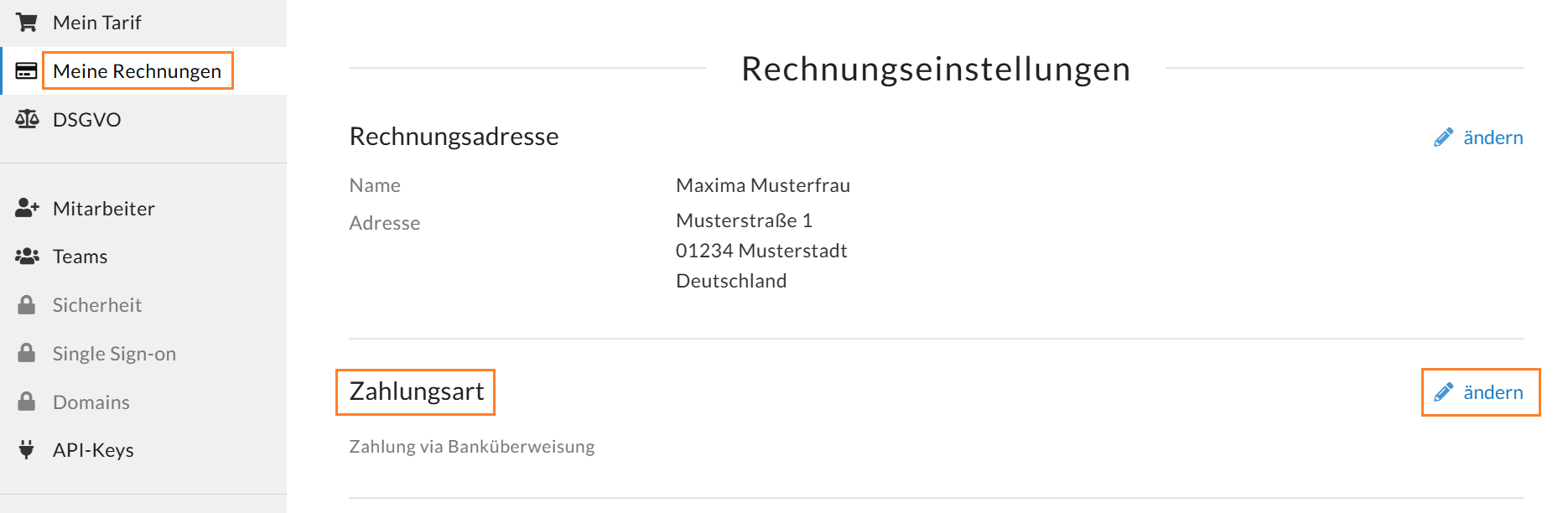Click ändern link for Zahlungsart
The image size is (1568, 513).
pyautogui.click(x=1493, y=392)
